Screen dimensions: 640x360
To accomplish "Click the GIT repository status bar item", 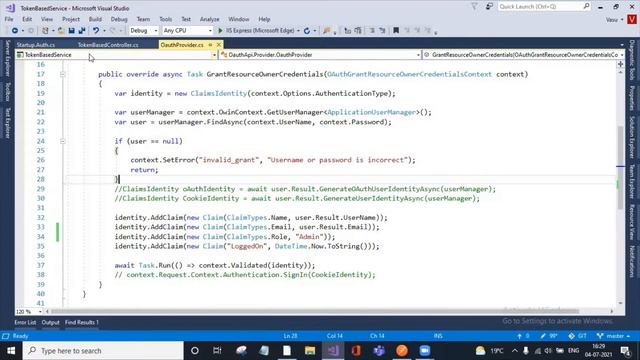I will 578,336.
